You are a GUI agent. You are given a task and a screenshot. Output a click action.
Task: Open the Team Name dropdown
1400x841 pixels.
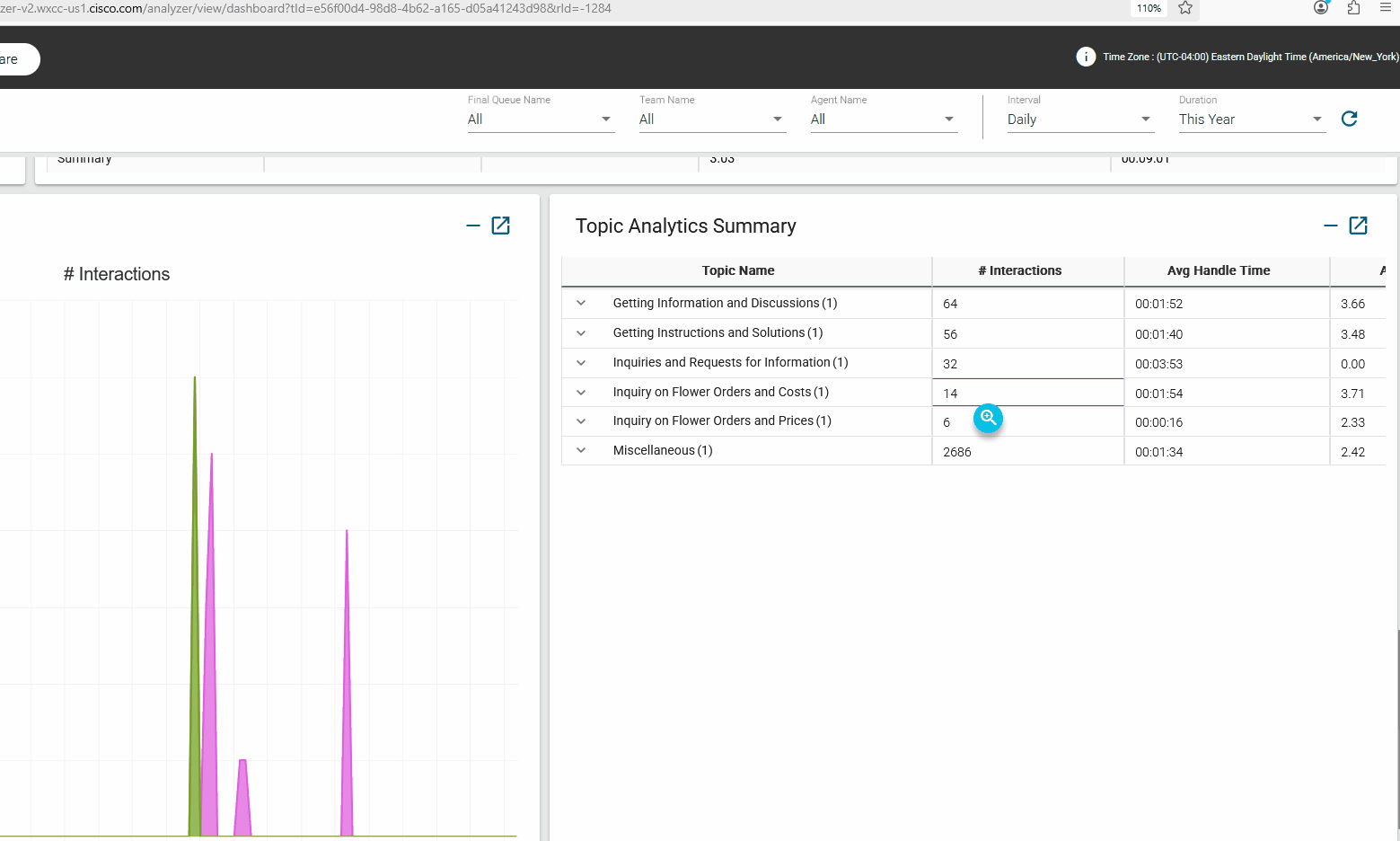click(x=711, y=120)
